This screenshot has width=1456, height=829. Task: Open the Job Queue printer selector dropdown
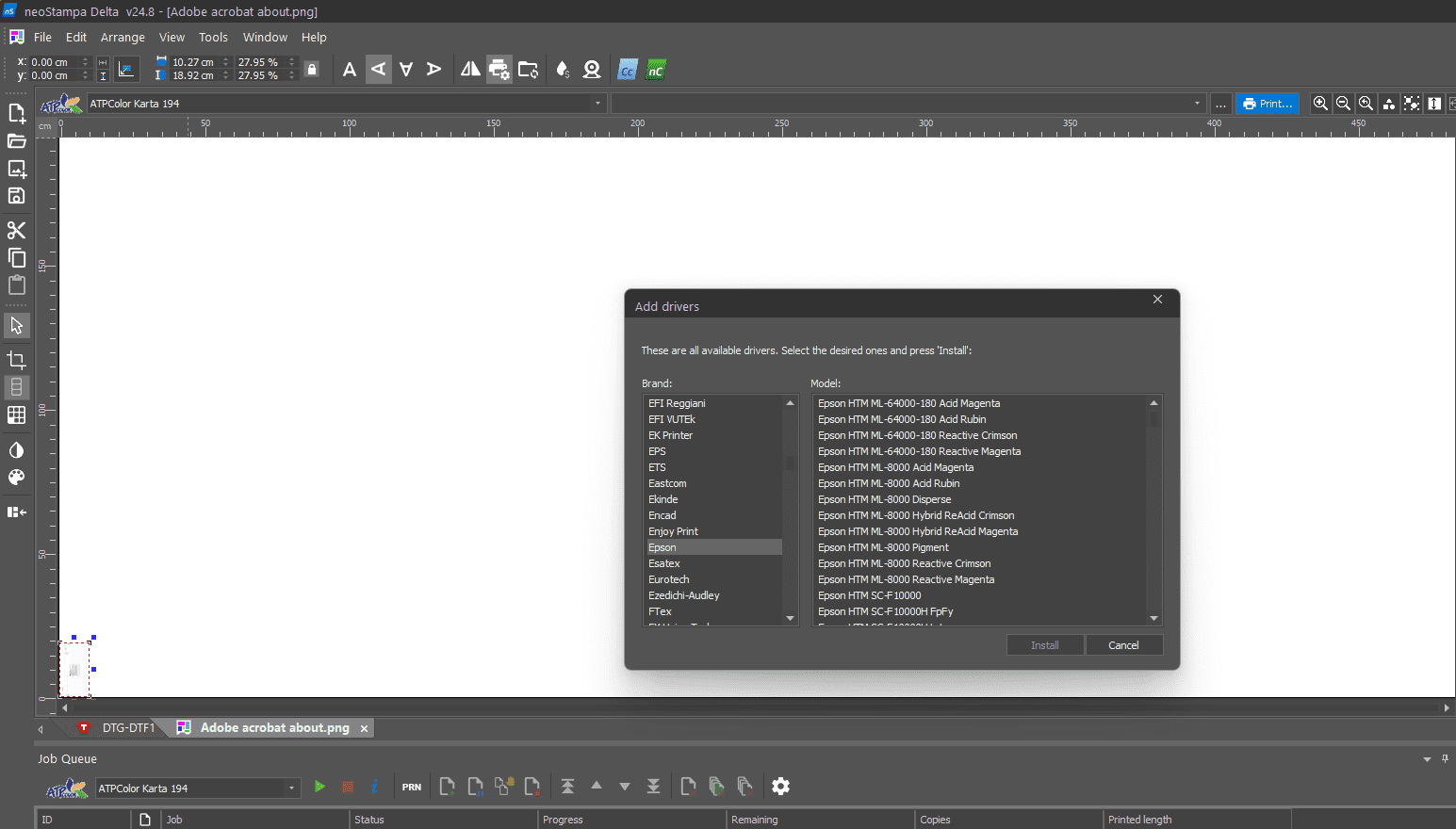[289, 788]
